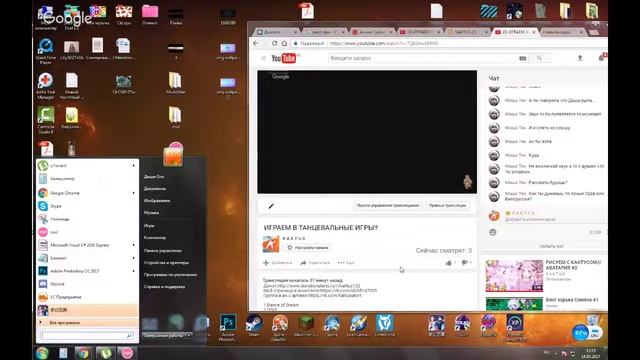Expand Visual C# 2010 Express jump list arrow

coord(133,245)
